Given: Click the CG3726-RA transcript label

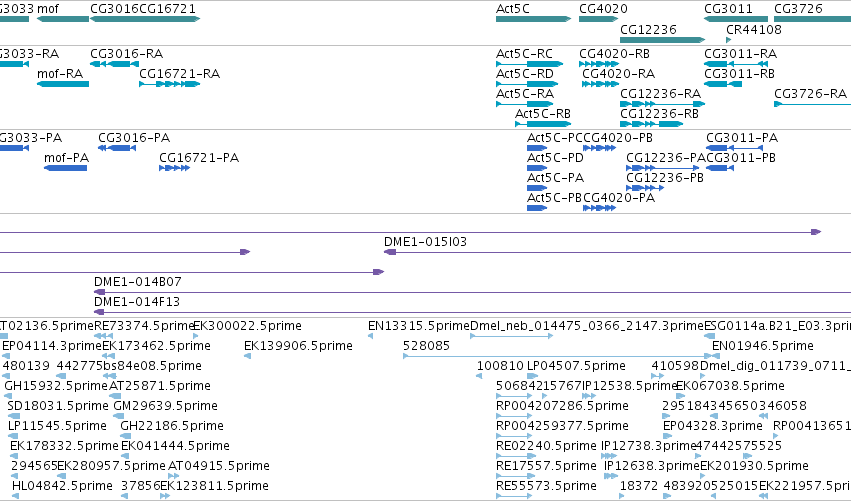Looking at the screenshot, I should (x=810, y=94).
